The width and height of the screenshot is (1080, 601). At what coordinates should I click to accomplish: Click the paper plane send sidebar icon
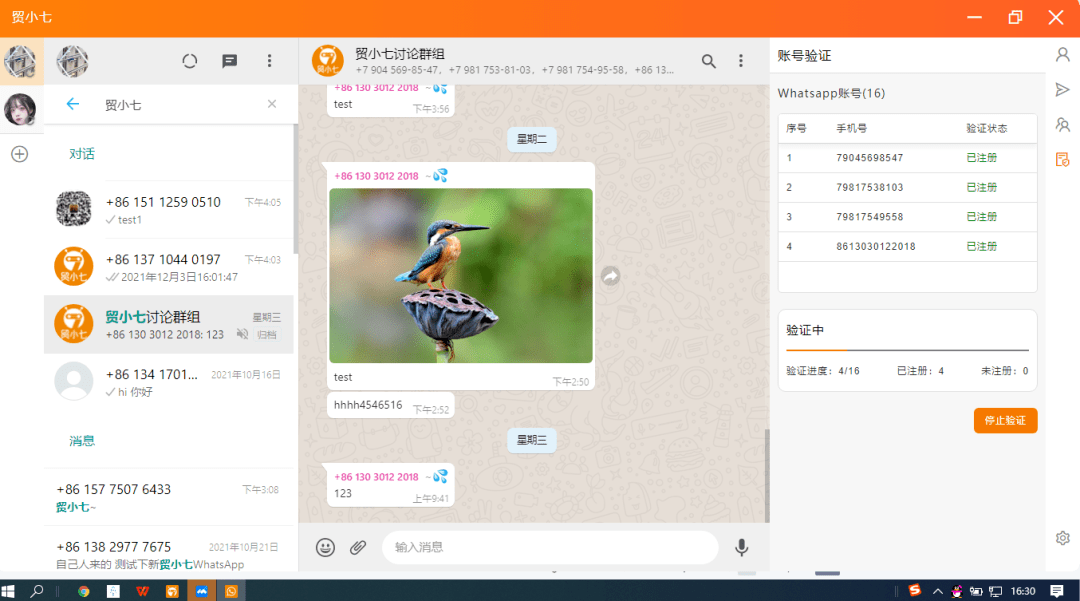[1062, 89]
